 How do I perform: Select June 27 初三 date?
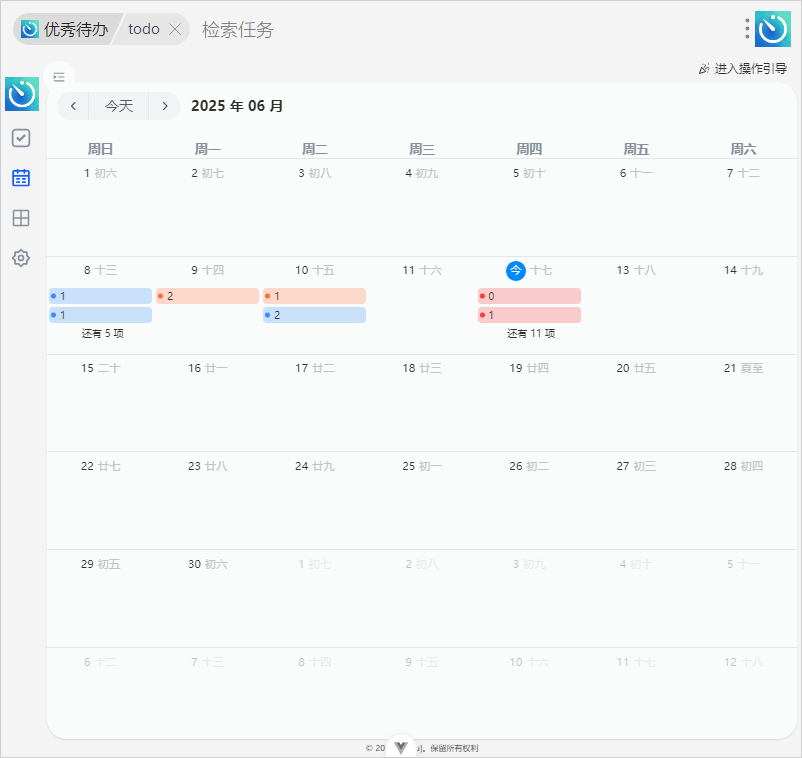pos(636,466)
